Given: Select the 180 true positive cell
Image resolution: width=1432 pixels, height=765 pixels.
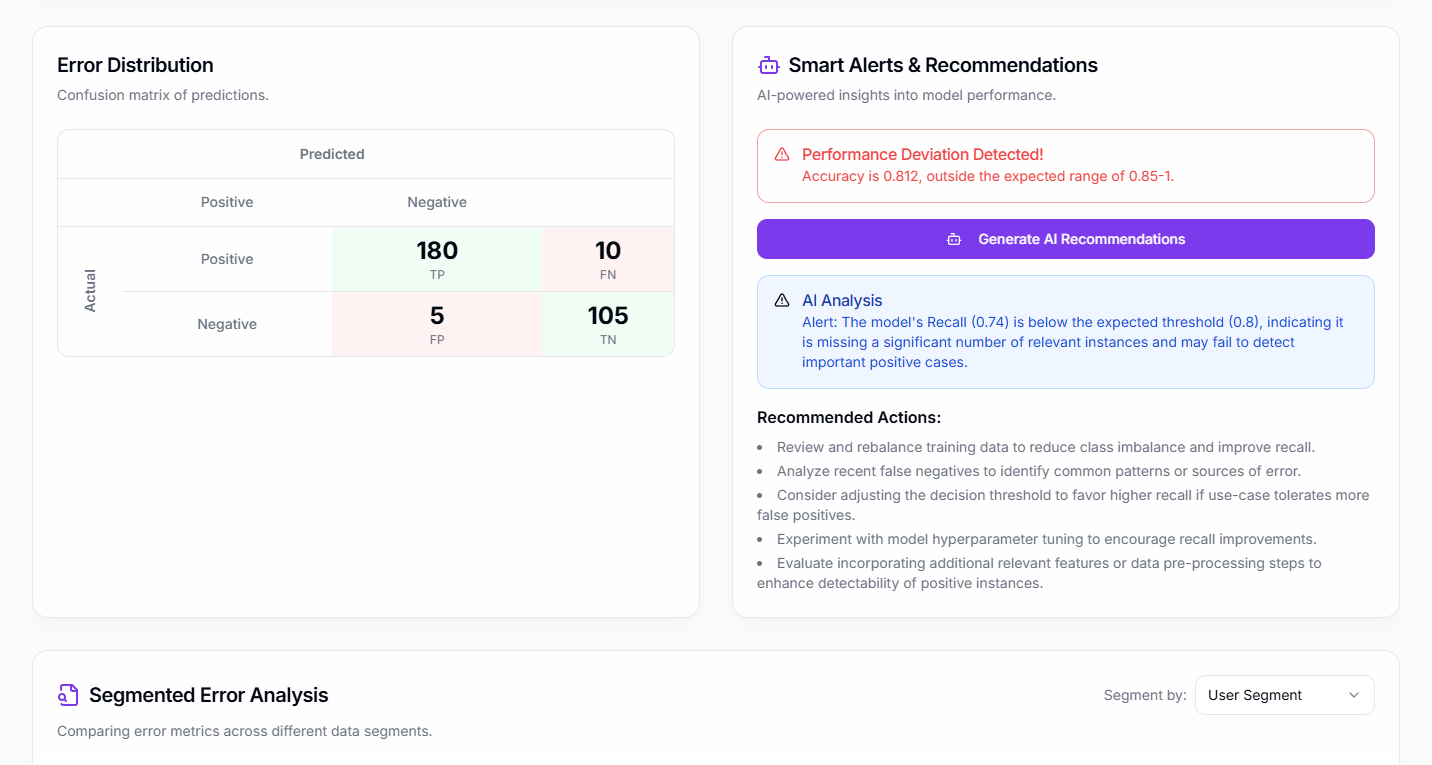Looking at the screenshot, I should (437, 259).
